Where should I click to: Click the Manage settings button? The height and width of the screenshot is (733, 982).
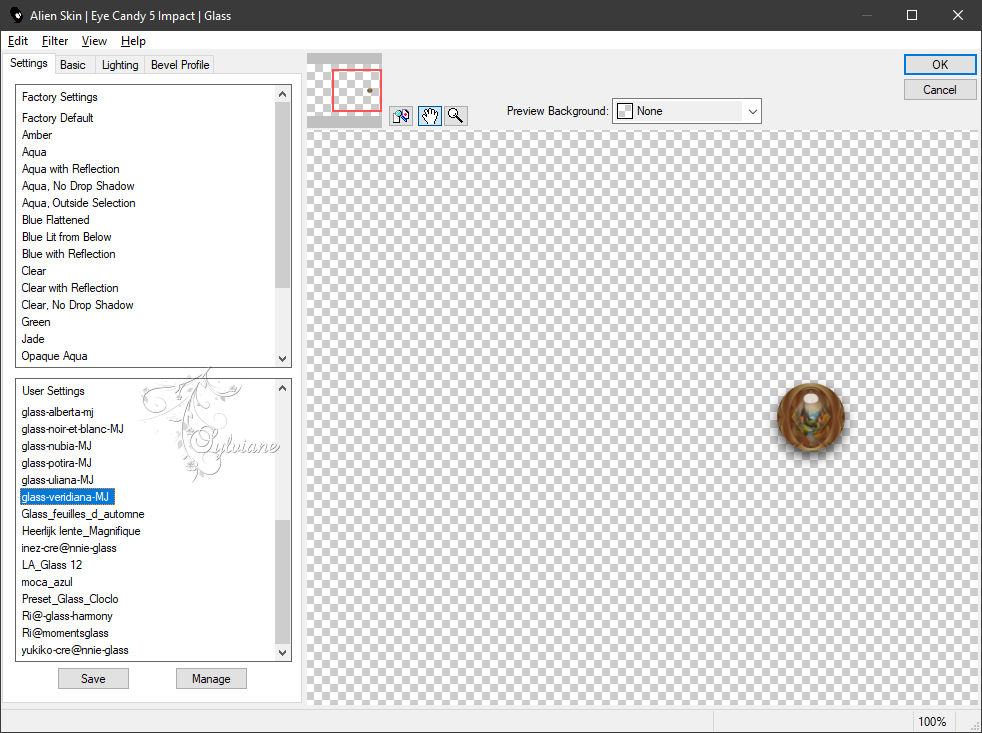coord(211,678)
